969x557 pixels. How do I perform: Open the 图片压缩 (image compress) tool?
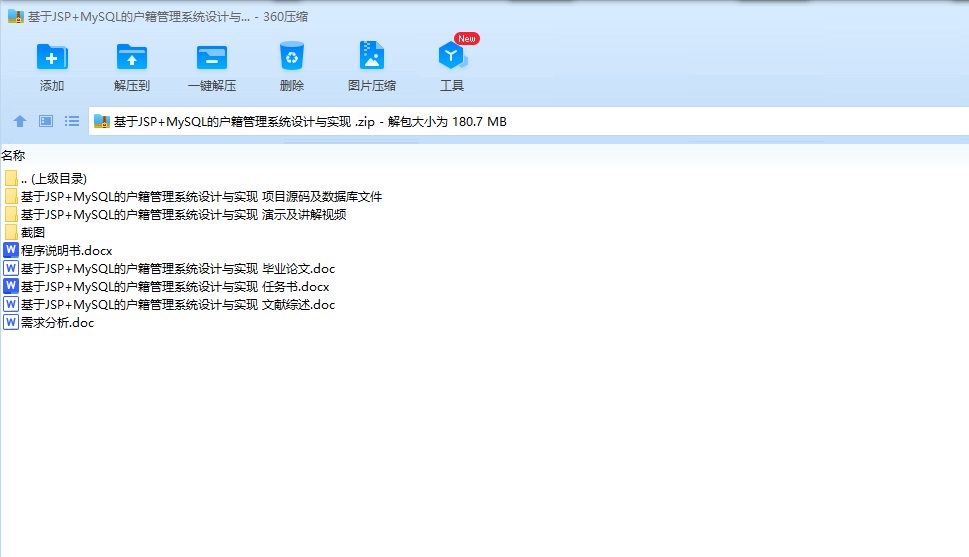(371, 56)
